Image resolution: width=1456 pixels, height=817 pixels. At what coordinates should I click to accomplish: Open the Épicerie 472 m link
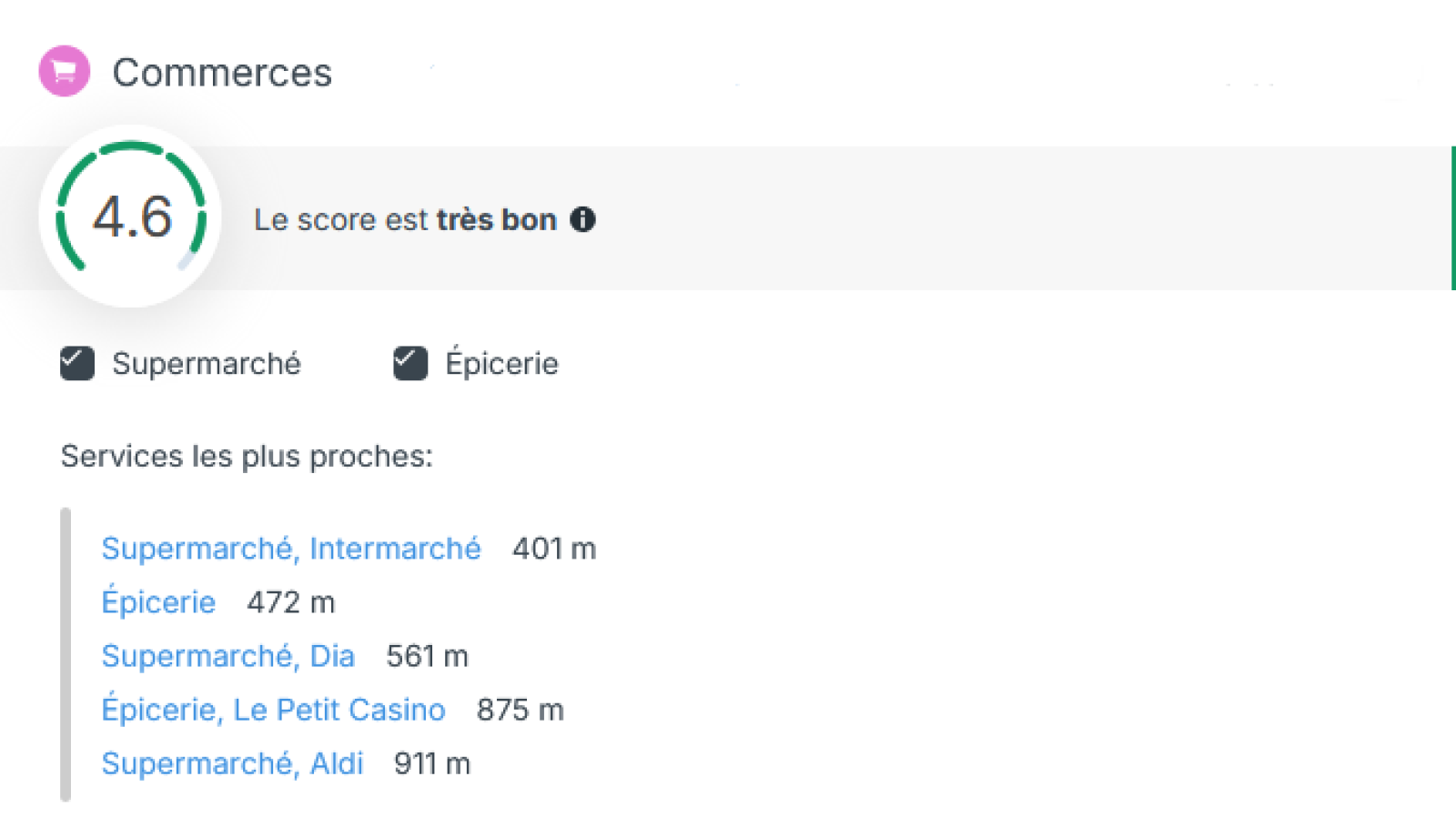pos(158,602)
